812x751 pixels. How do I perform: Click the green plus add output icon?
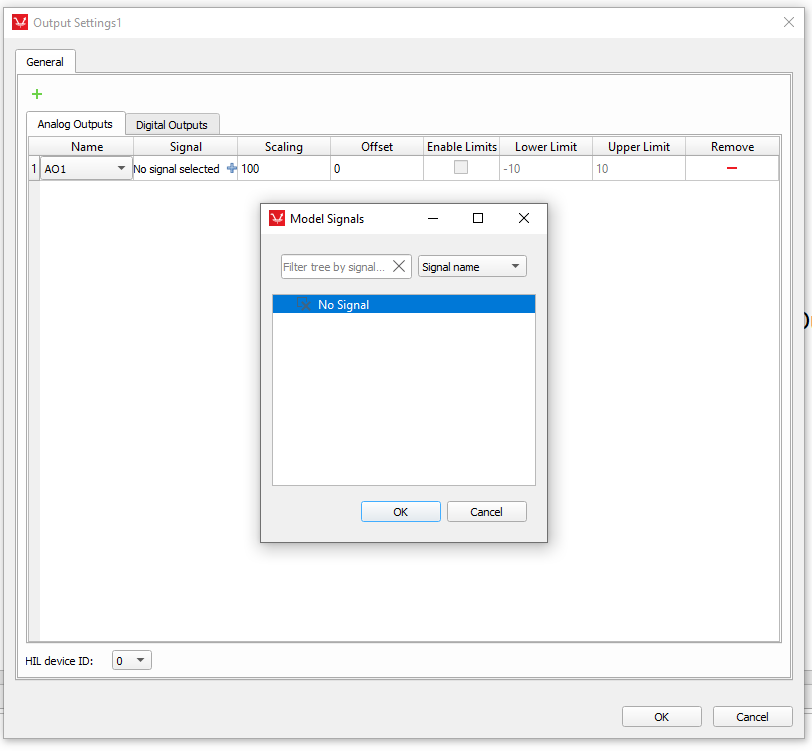(37, 94)
